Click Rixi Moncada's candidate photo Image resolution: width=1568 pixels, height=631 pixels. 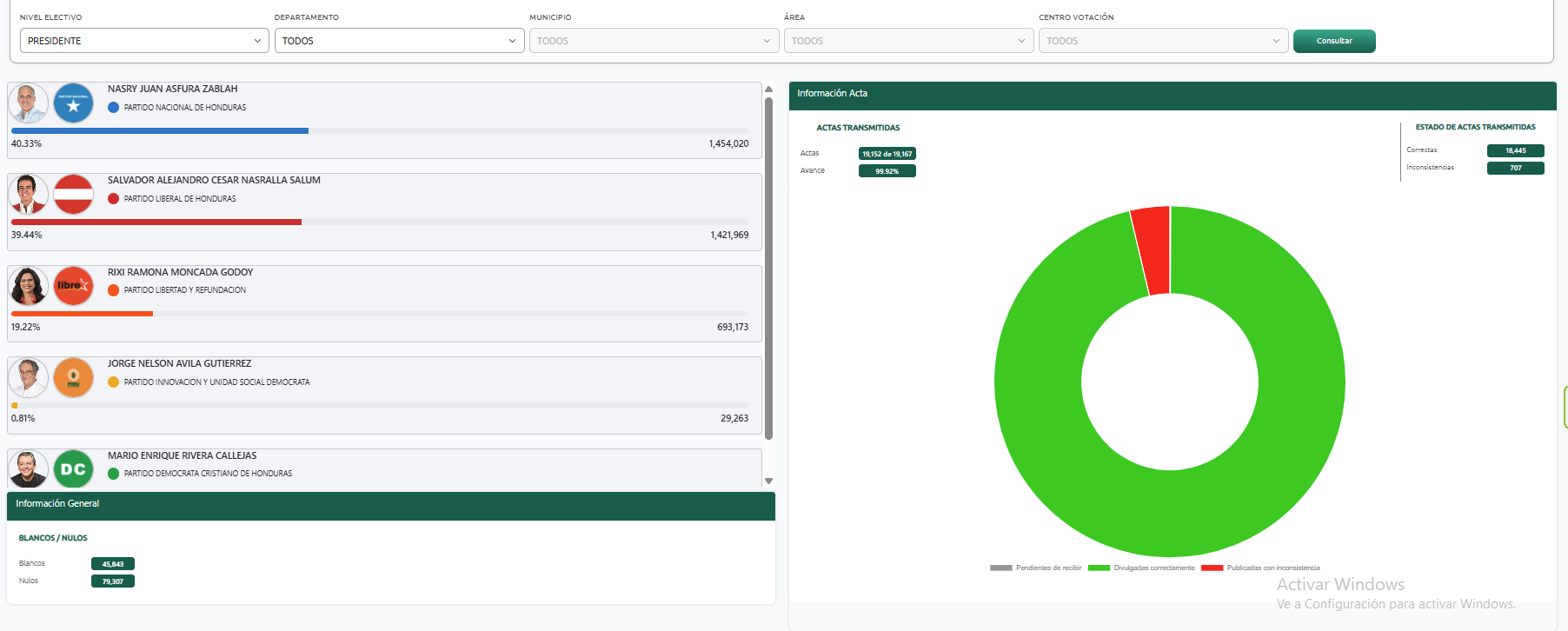28,286
